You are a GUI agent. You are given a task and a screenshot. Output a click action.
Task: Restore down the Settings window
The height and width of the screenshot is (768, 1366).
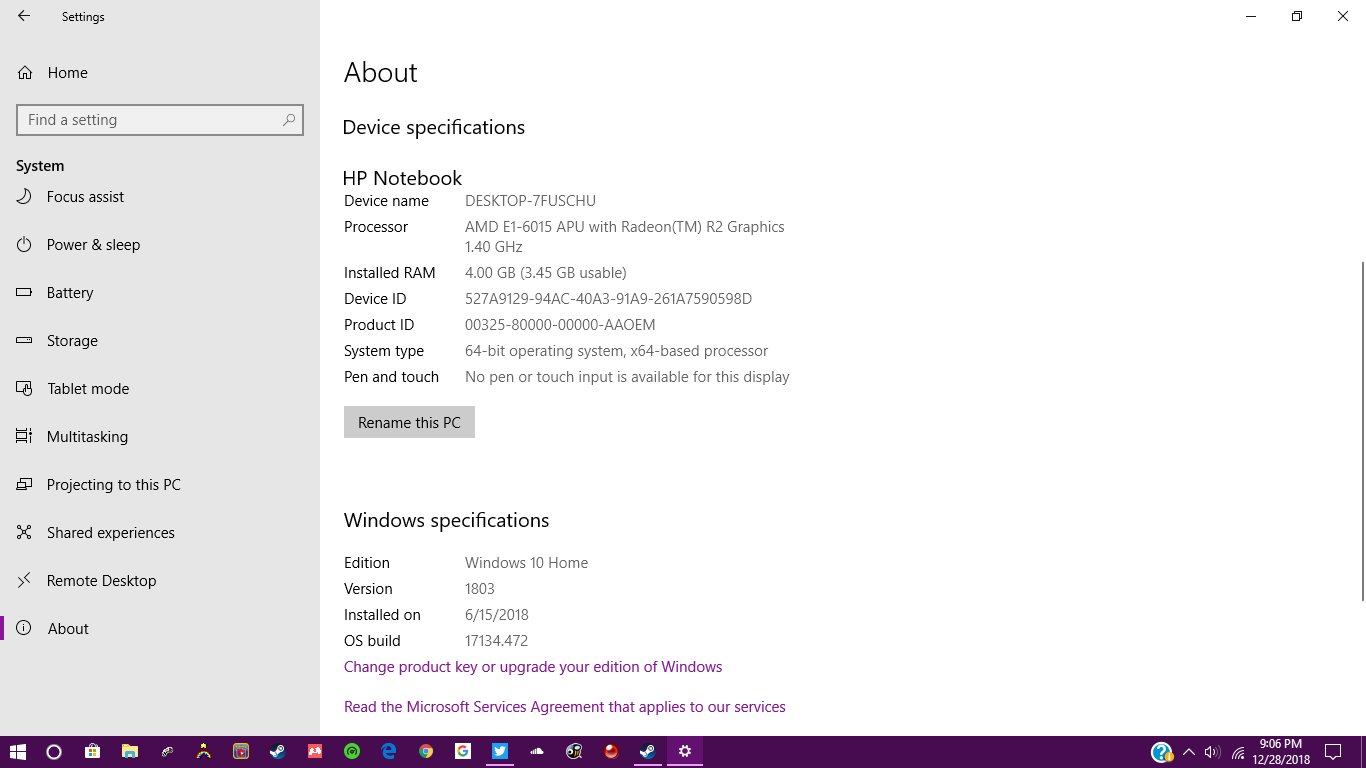1297,16
